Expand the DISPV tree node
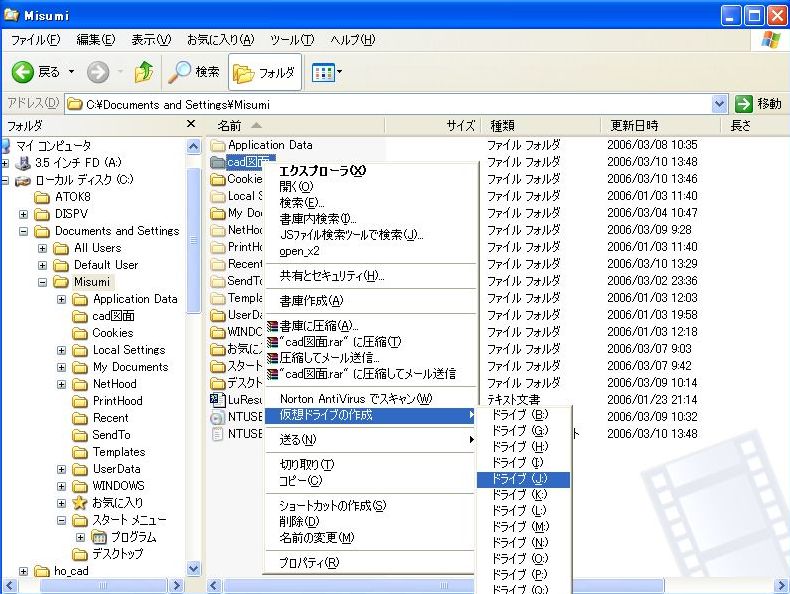Screen dimensions: 790x594 24,214
